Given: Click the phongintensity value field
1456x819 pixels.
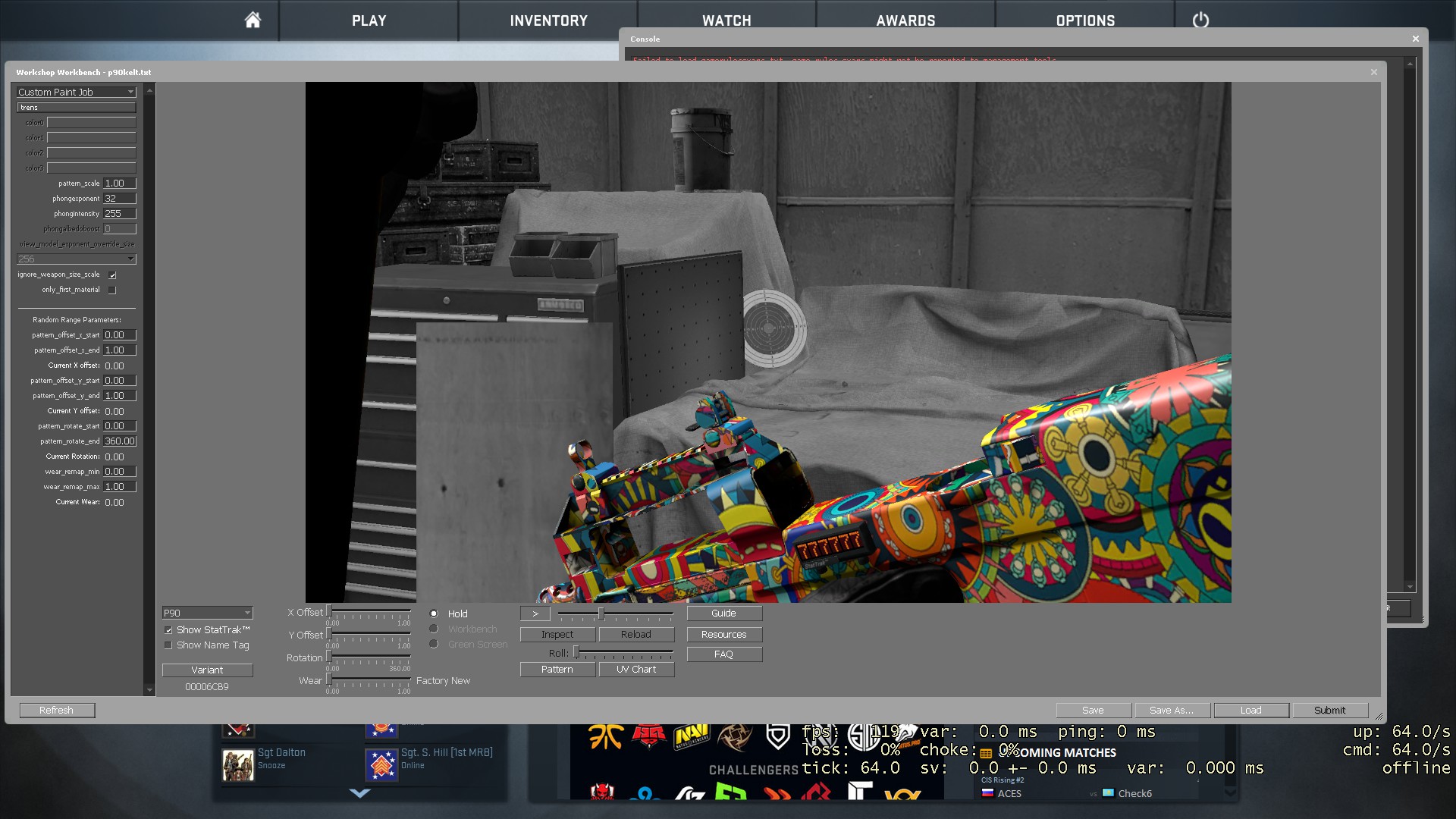Looking at the screenshot, I should tap(120, 214).
